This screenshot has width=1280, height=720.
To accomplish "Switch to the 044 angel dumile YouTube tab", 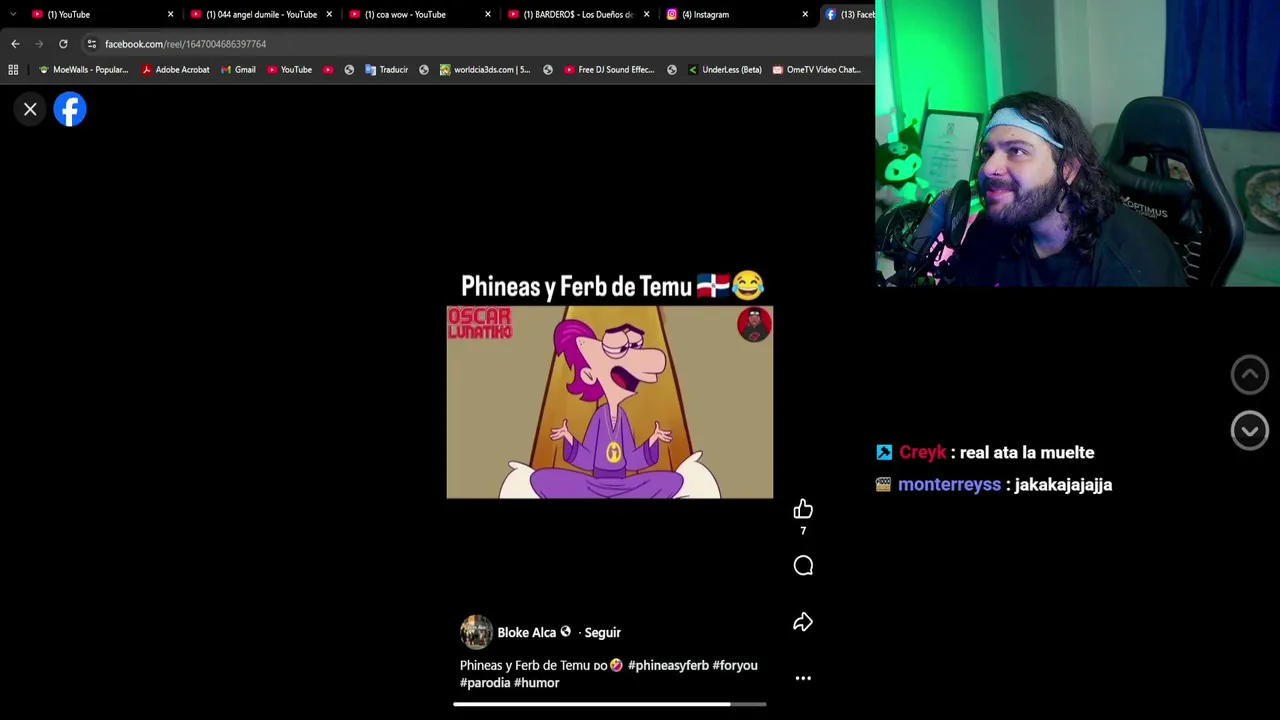I will tap(261, 14).
